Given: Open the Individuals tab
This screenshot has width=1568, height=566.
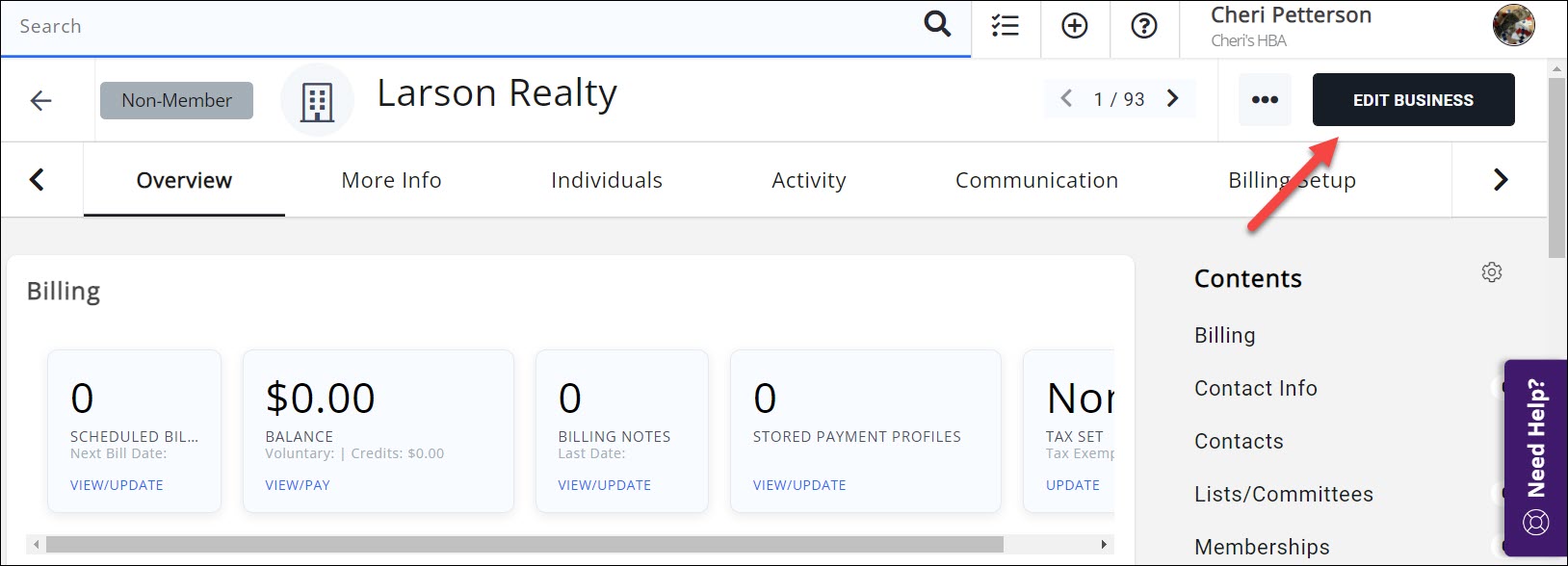Looking at the screenshot, I should (607, 180).
